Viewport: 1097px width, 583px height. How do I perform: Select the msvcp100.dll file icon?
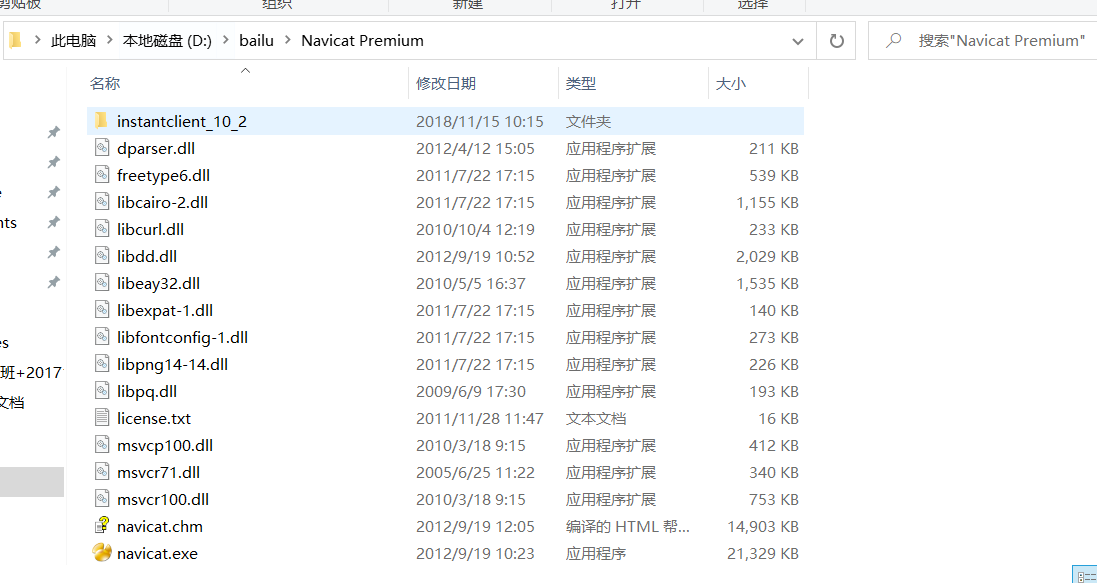coord(102,445)
